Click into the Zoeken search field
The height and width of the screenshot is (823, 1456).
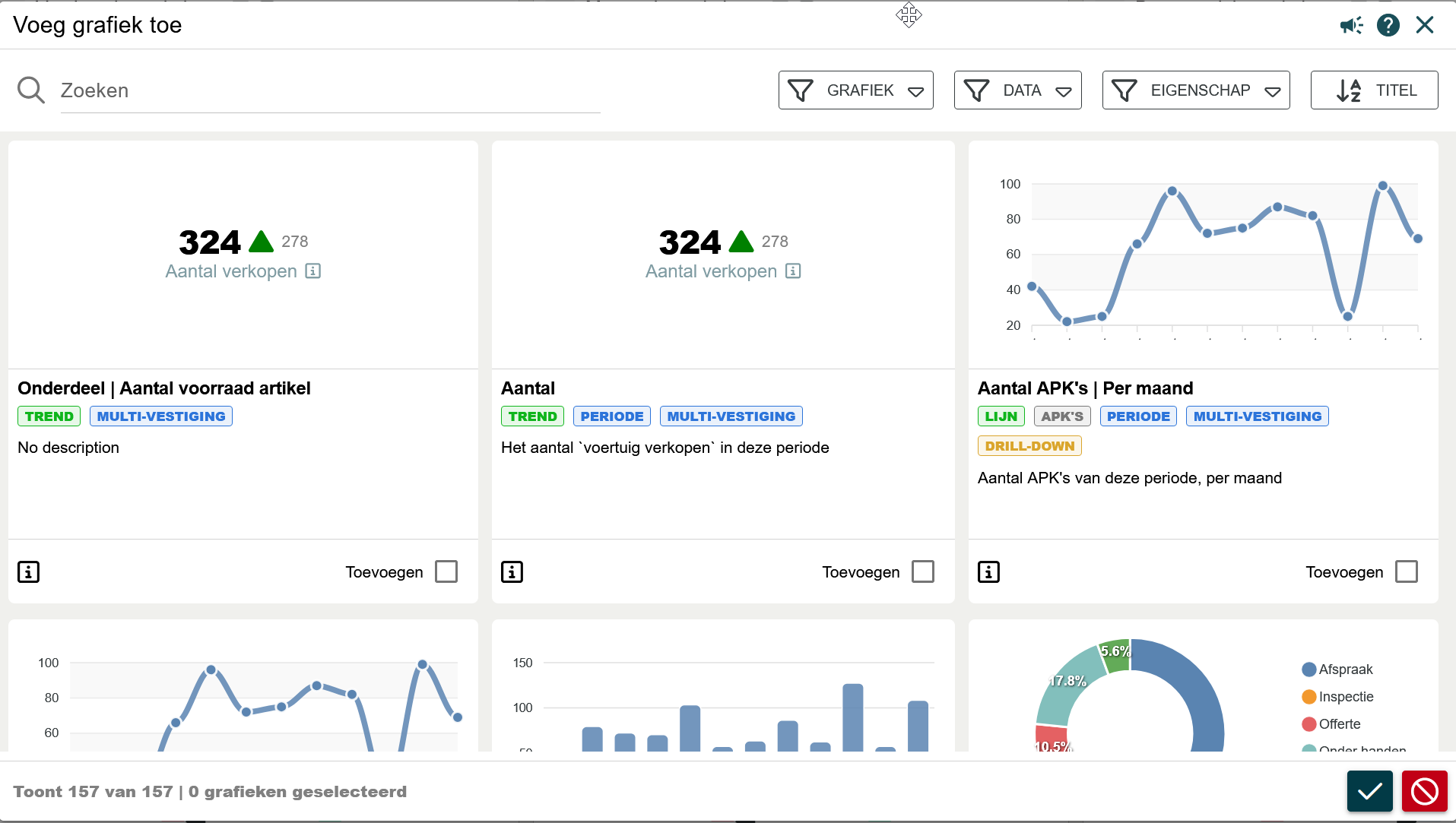click(x=330, y=90)
